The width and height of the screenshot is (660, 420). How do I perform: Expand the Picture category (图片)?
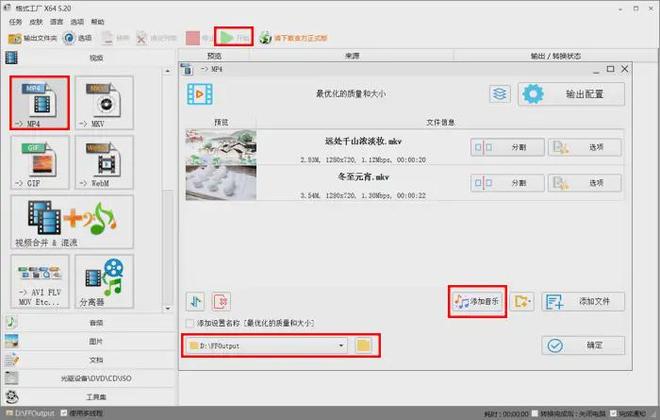(96, 341)
